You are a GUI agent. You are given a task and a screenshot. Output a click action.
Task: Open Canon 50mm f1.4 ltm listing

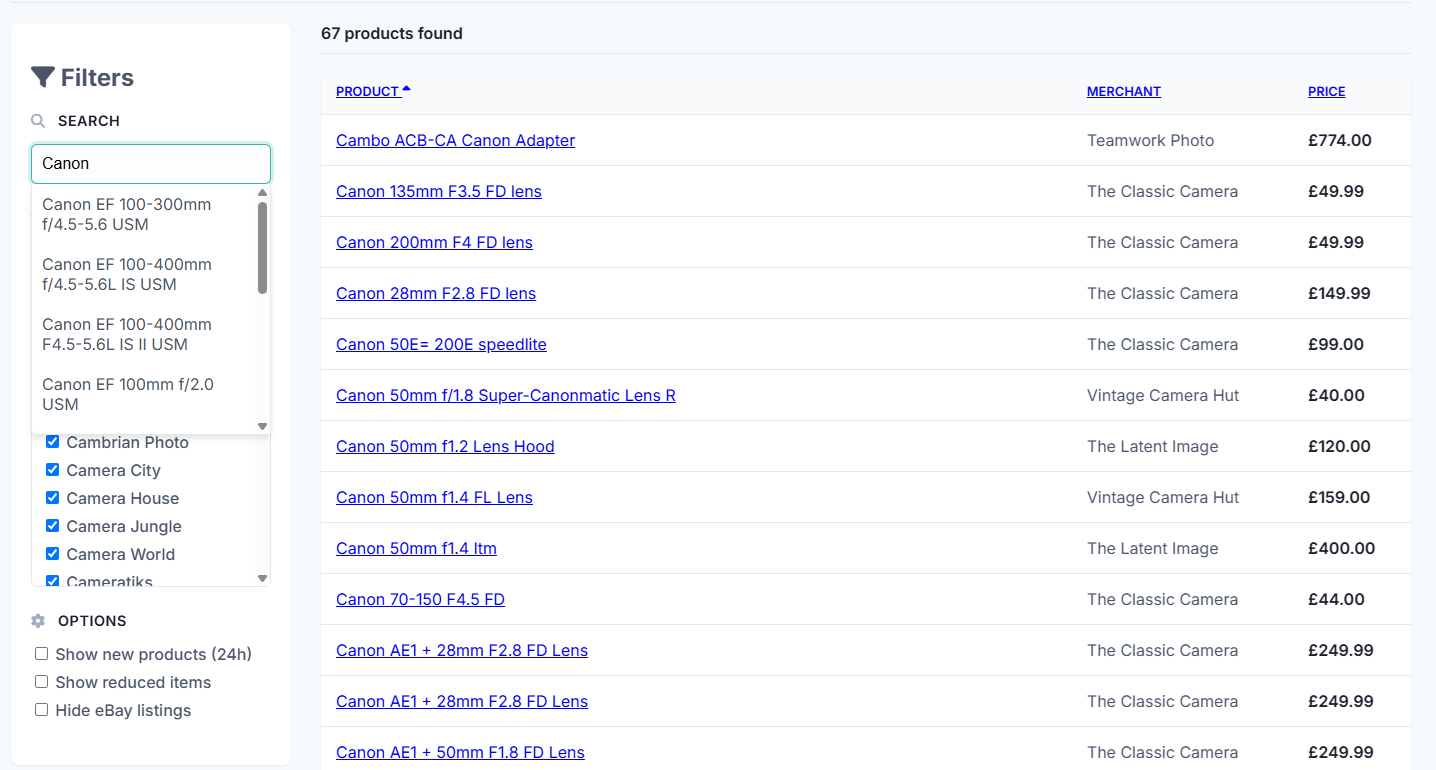point(416,548)
